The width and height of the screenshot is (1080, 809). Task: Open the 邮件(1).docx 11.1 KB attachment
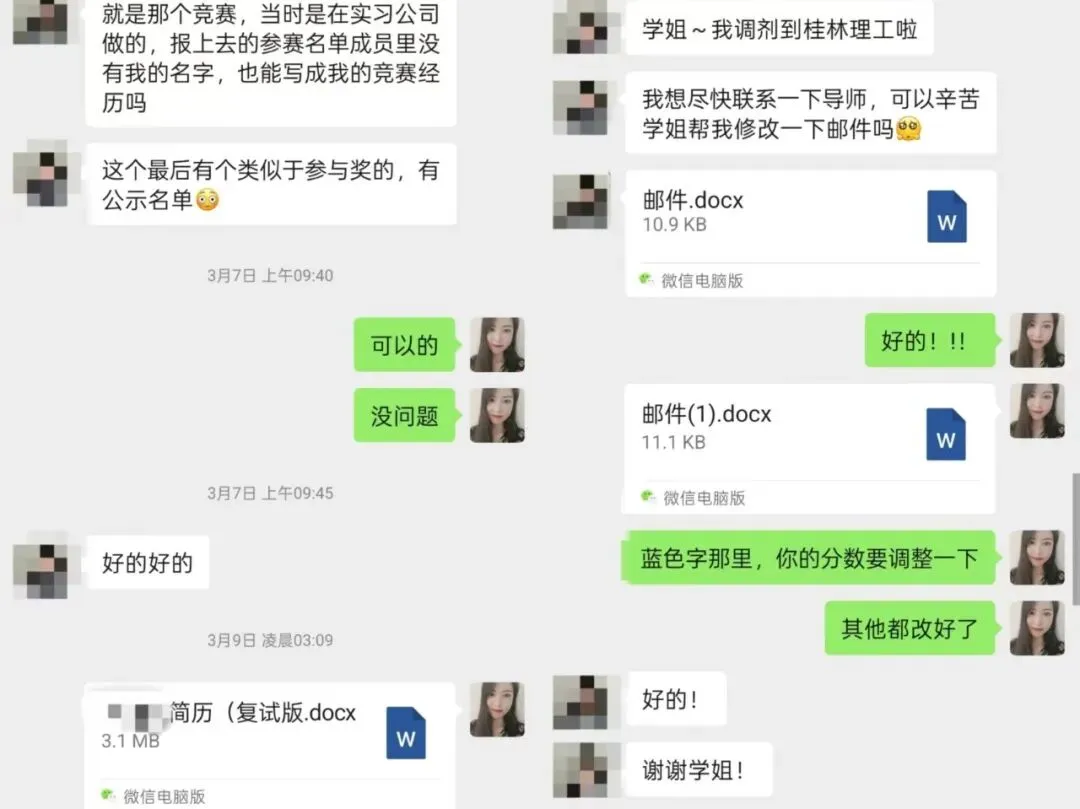point(809,449)
